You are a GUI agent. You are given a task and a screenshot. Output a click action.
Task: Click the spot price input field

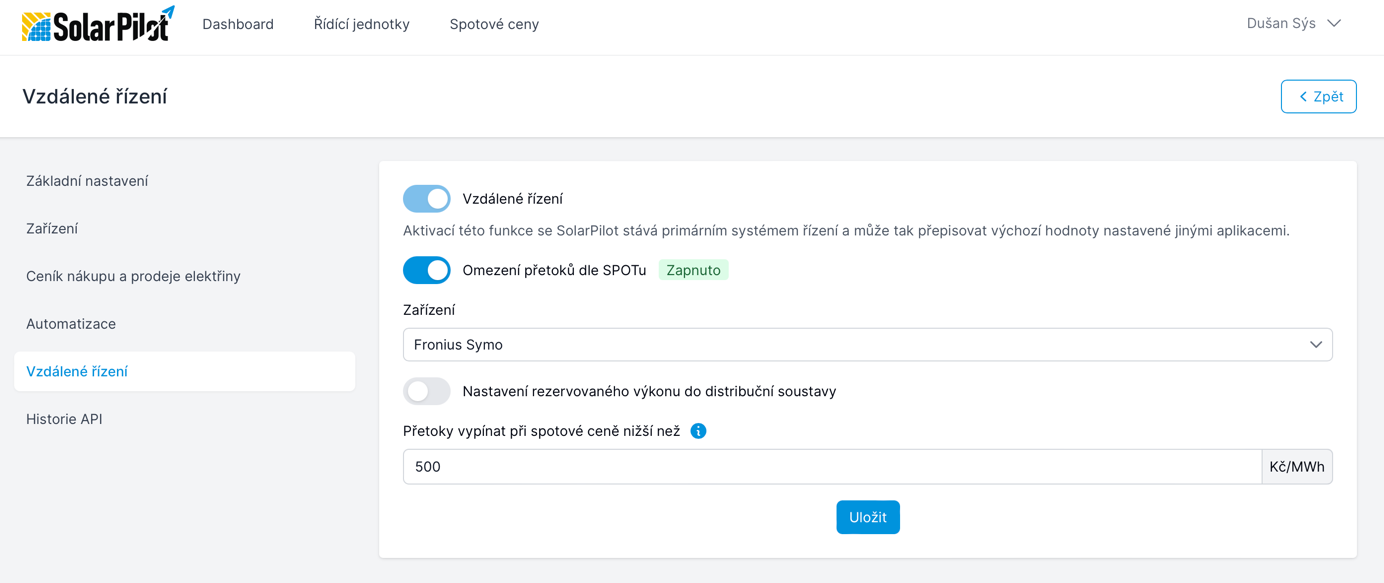tap(832, 467)
